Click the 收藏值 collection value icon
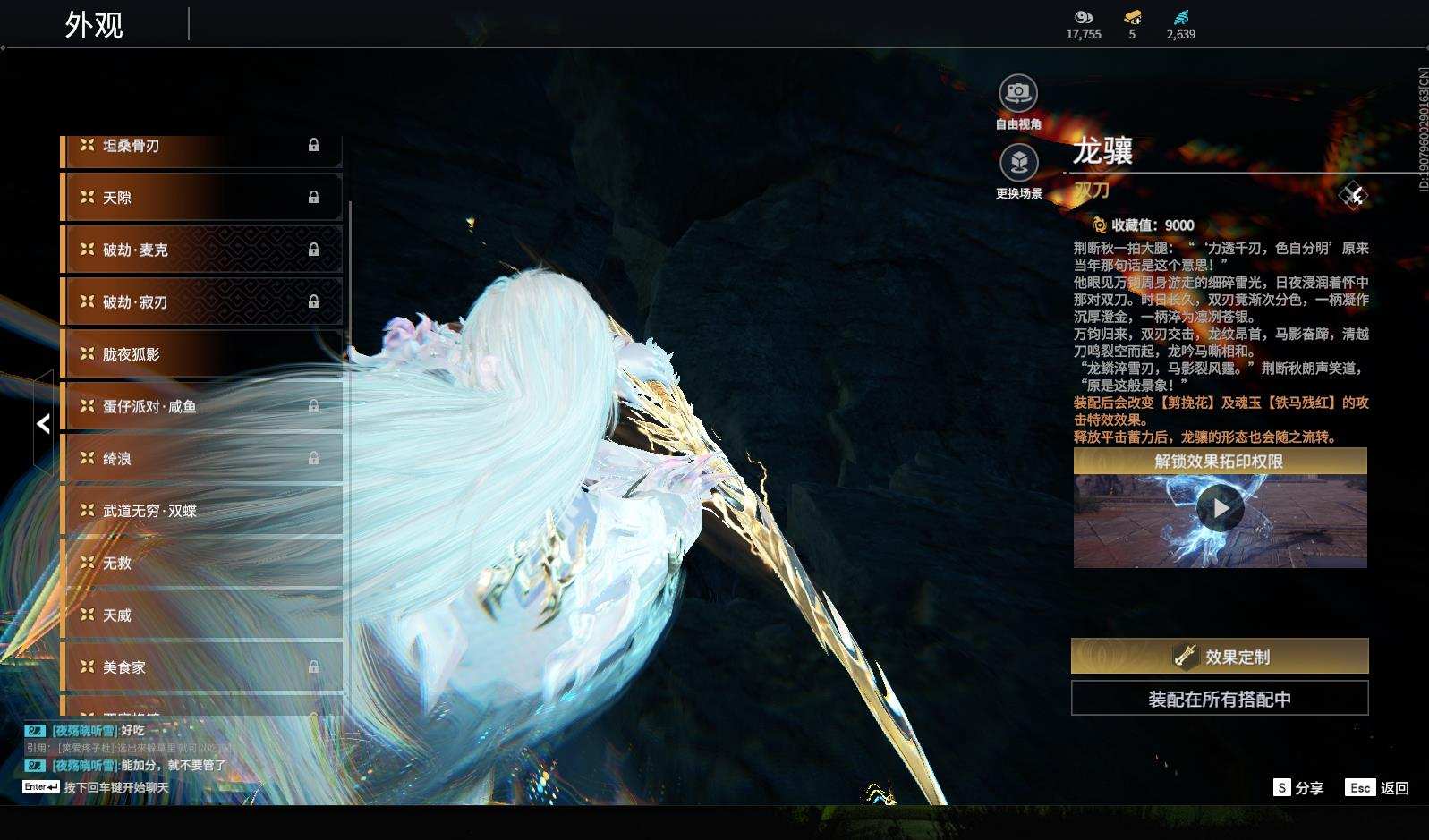 pyautogui.click(x=1099, y=225)
